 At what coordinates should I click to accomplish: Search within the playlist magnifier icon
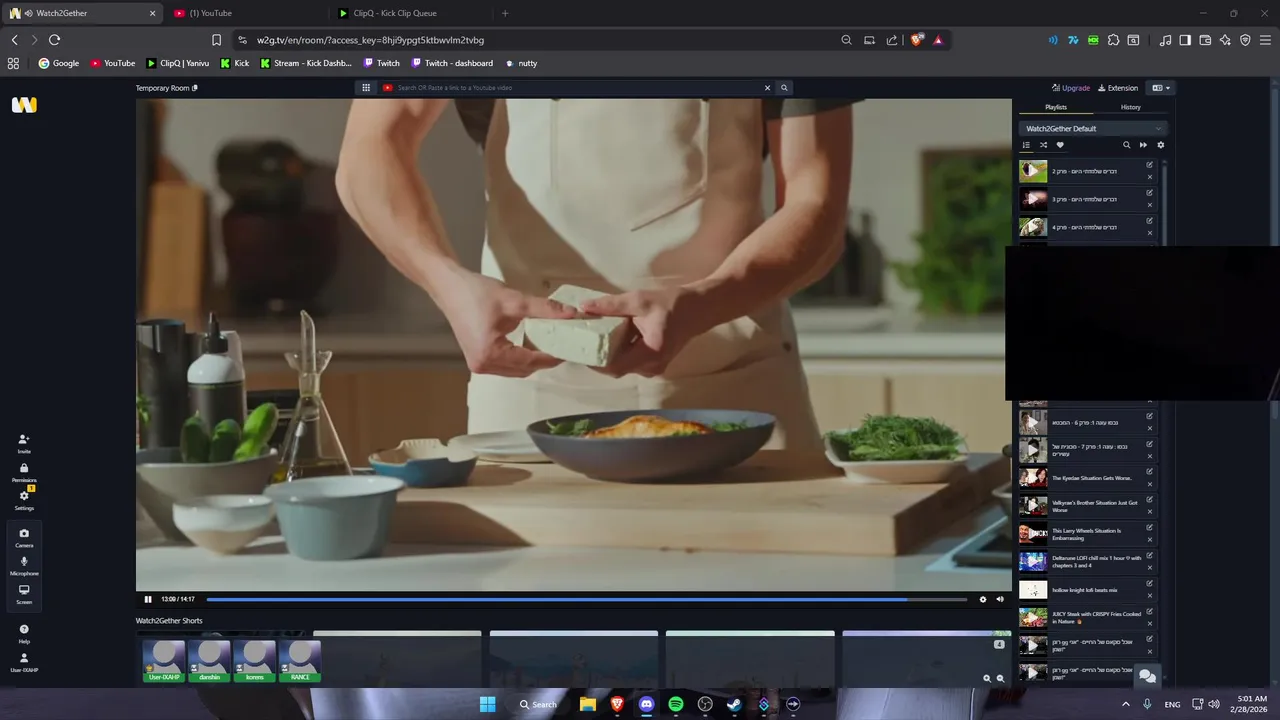pyautogui.click(x=1126, y=145)
